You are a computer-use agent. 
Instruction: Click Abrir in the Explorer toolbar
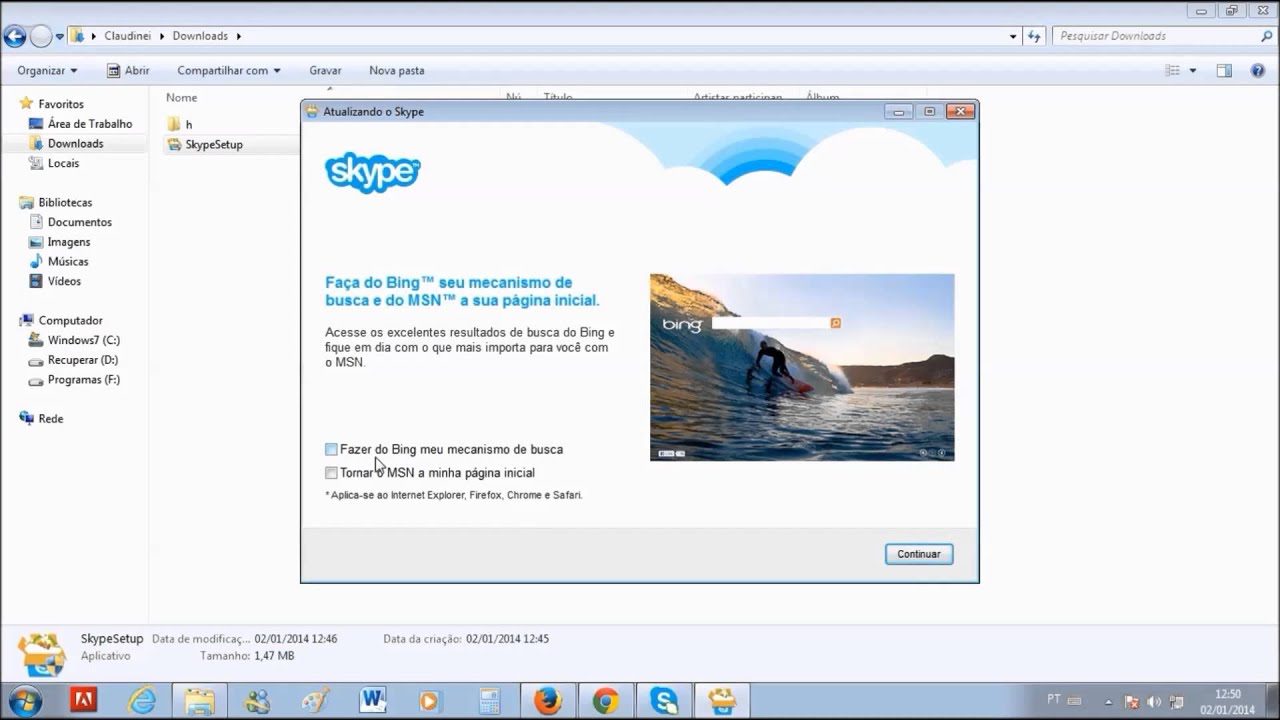128,71
